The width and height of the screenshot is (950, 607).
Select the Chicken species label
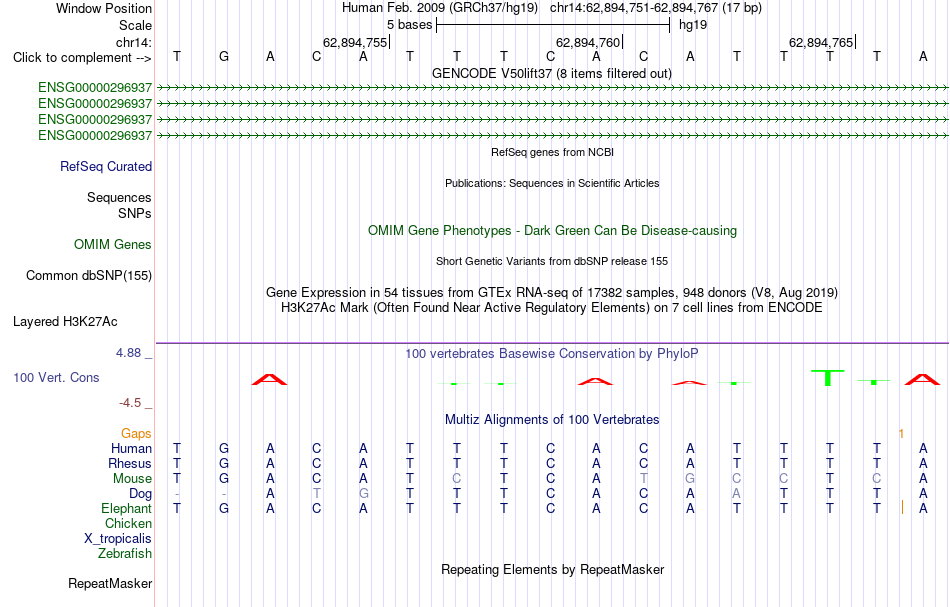[128, 524]
